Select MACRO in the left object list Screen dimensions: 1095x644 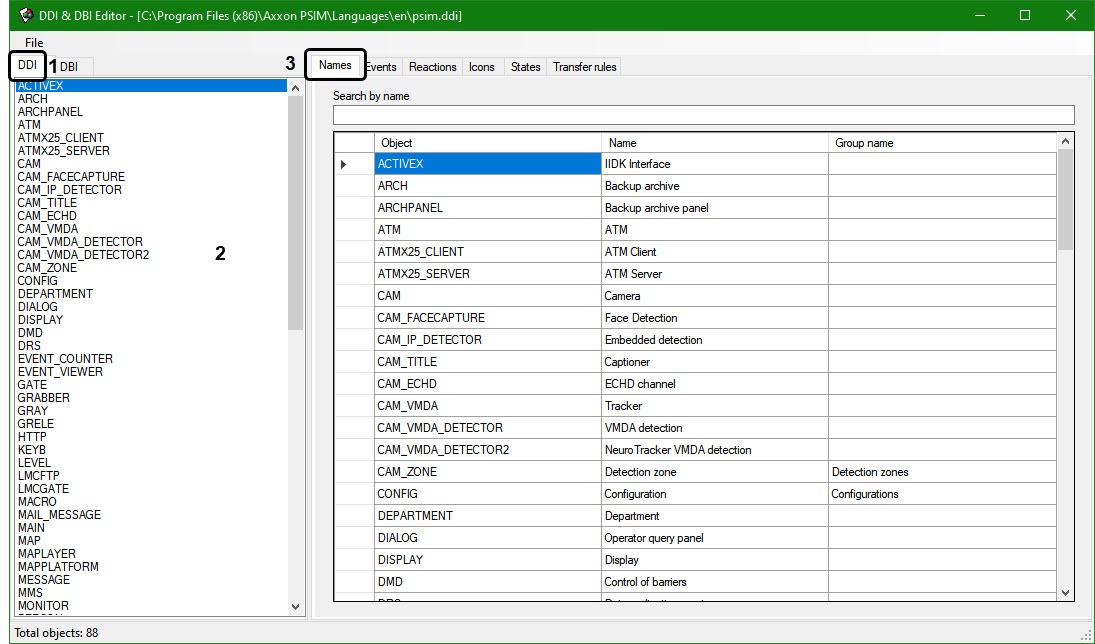point(37,502)
